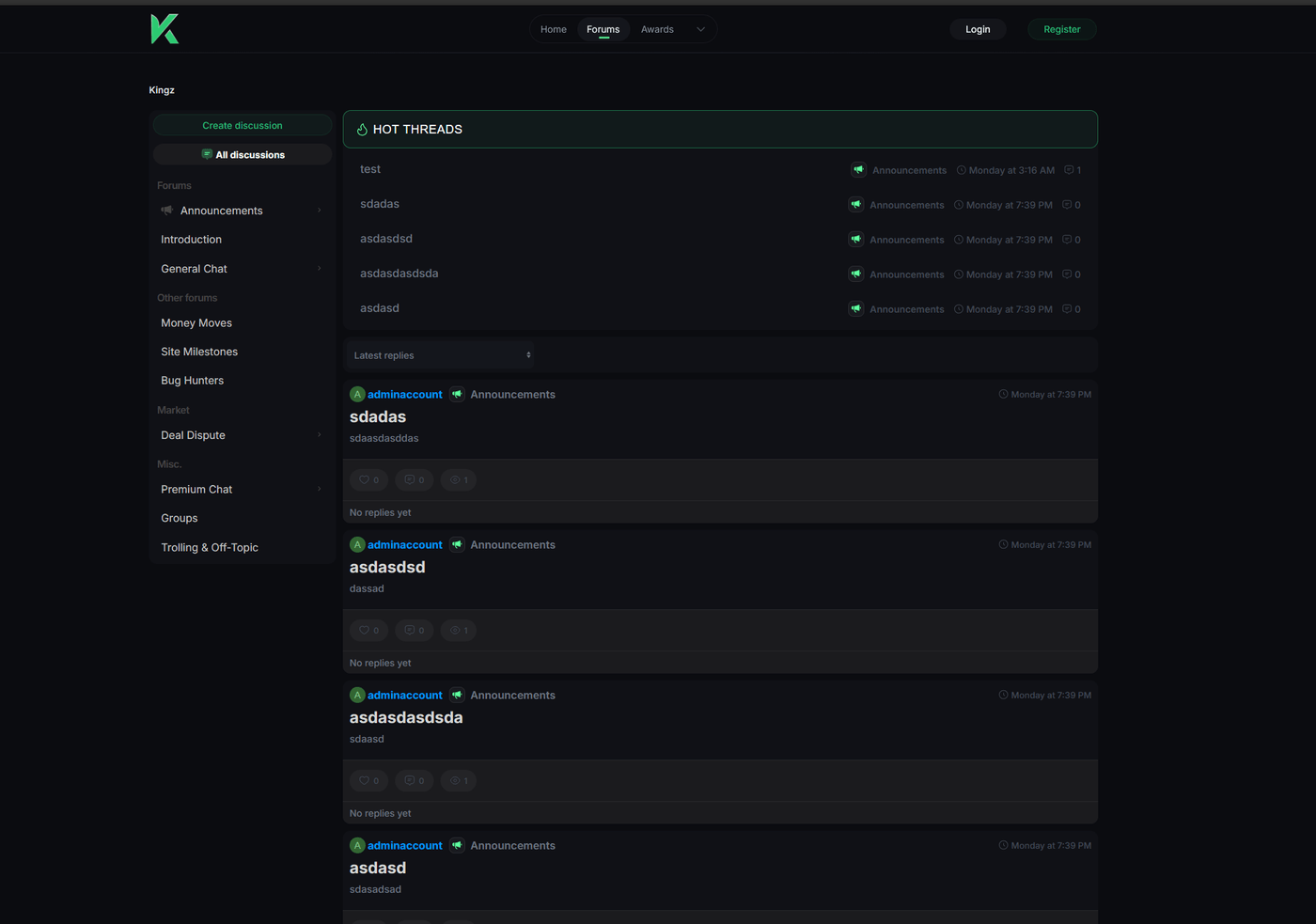1316x924 pixels.
Task: Open the Money Moves forum link
Action: 196,323
